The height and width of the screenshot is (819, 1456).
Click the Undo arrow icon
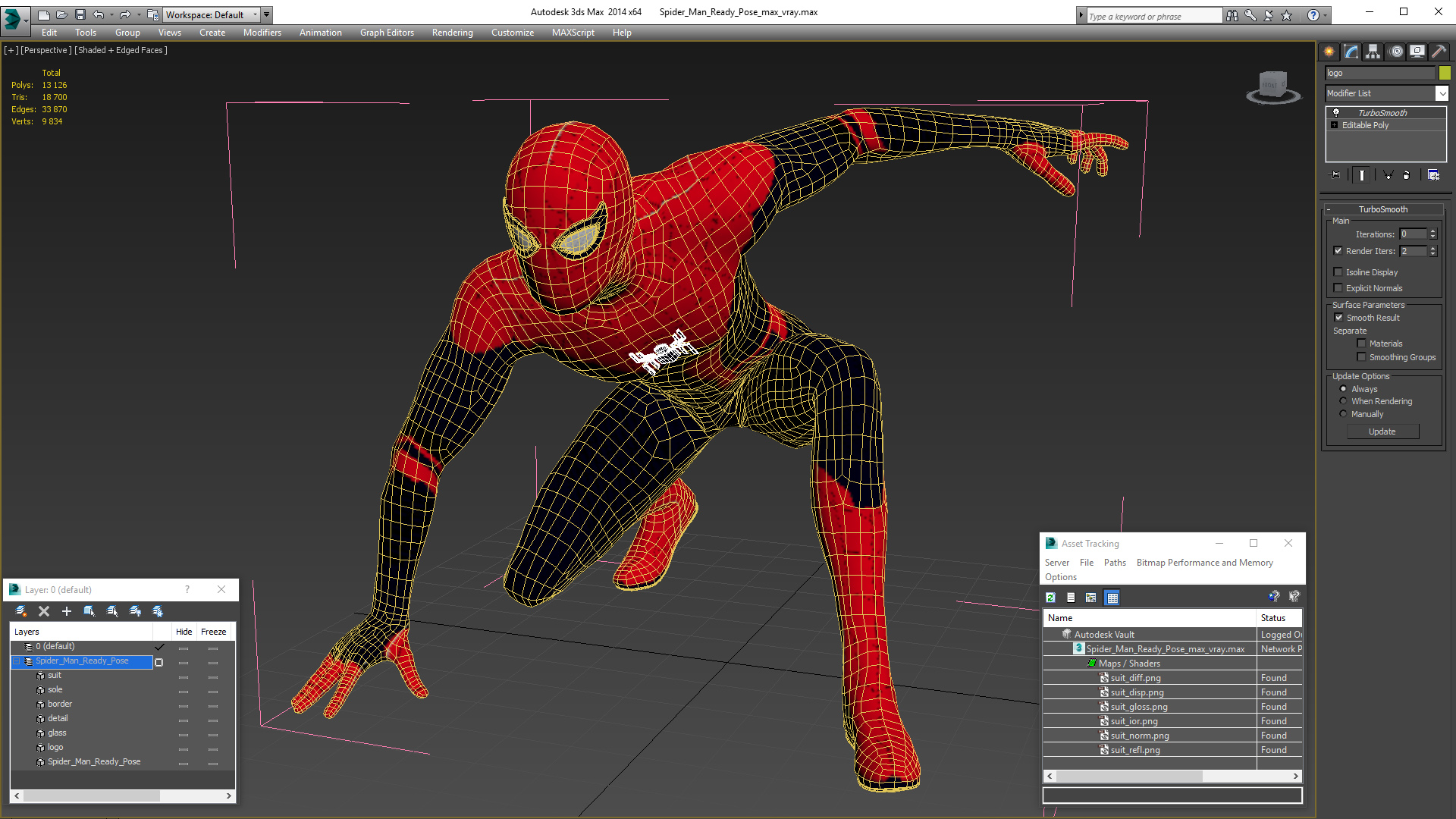[x=99, y=14]
